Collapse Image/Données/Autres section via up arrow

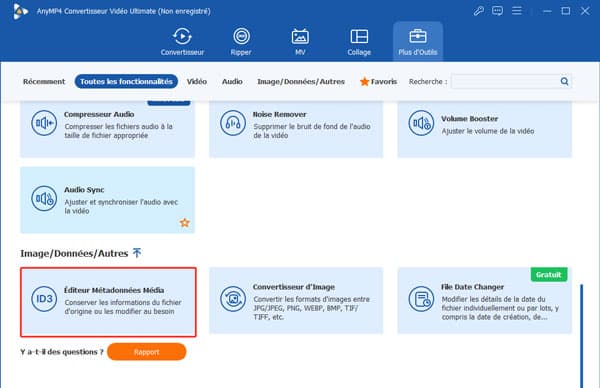pos(137,253)
